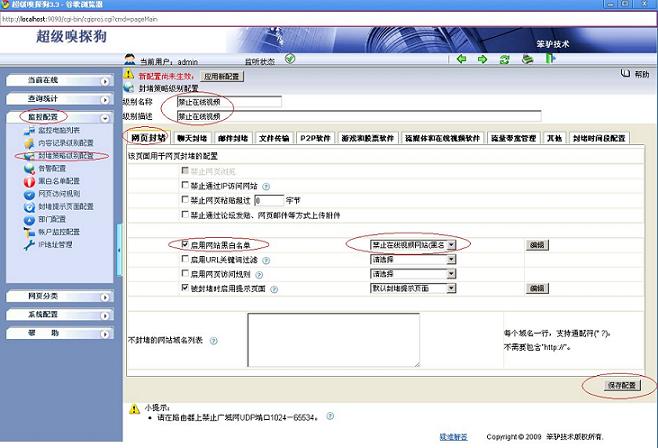The height and width of the screenshot is (448, 658).
Task: Expand the 网页分类 sidebar section
Action: click(57, 296)
